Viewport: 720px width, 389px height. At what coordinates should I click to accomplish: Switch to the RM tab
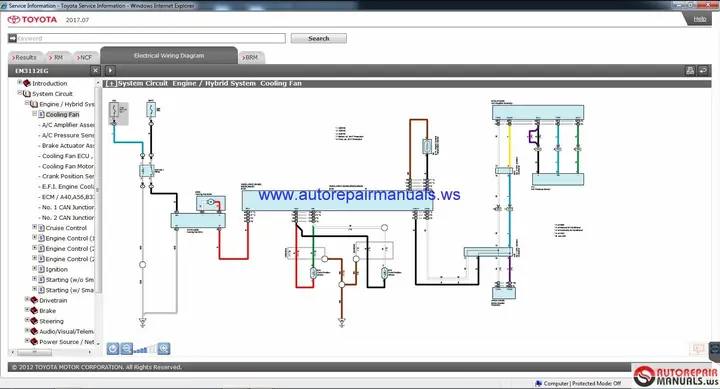tap(57, 57)
